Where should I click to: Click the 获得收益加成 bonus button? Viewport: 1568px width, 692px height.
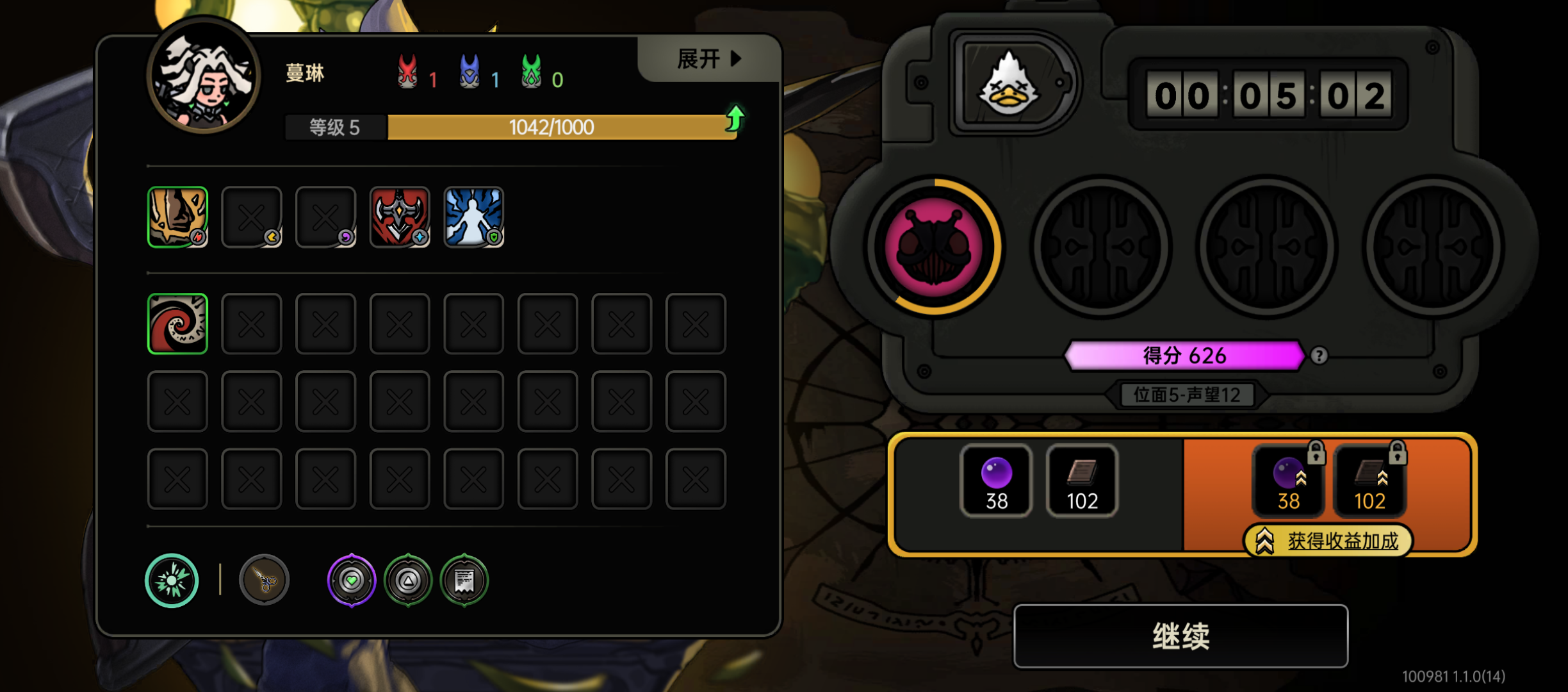1328,541
